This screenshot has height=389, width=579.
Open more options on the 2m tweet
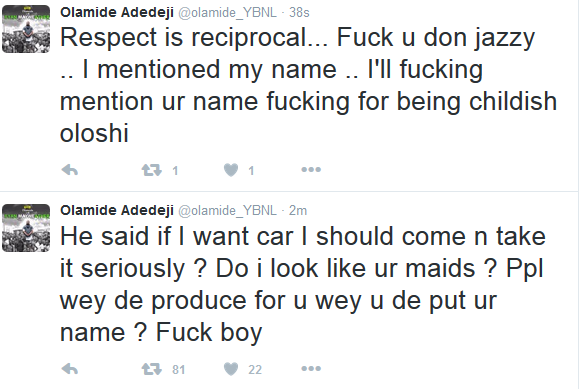tap(311, 369)
